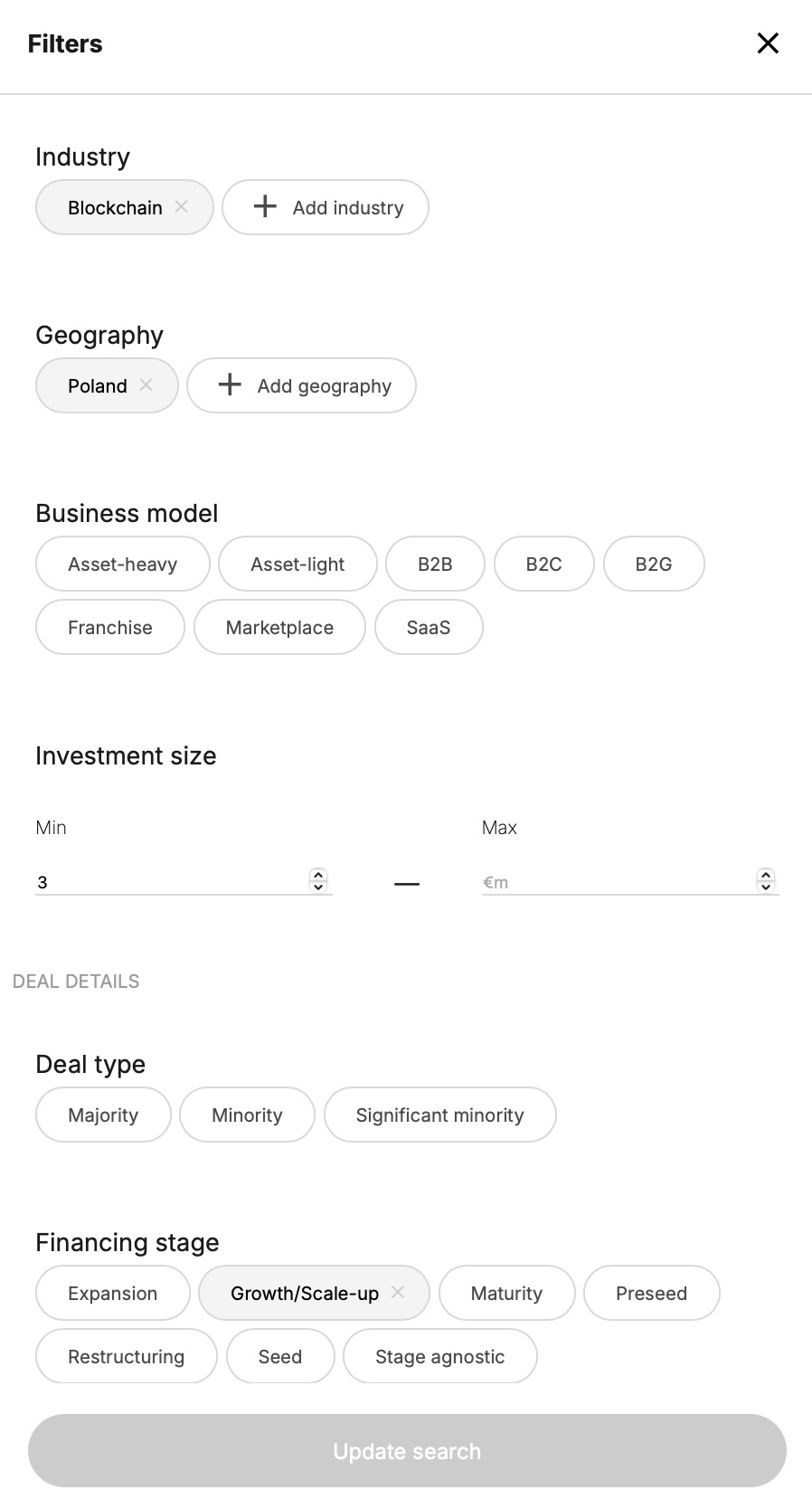
Task: Remove the Poland geography chip
Action: [x=146, y=384]
